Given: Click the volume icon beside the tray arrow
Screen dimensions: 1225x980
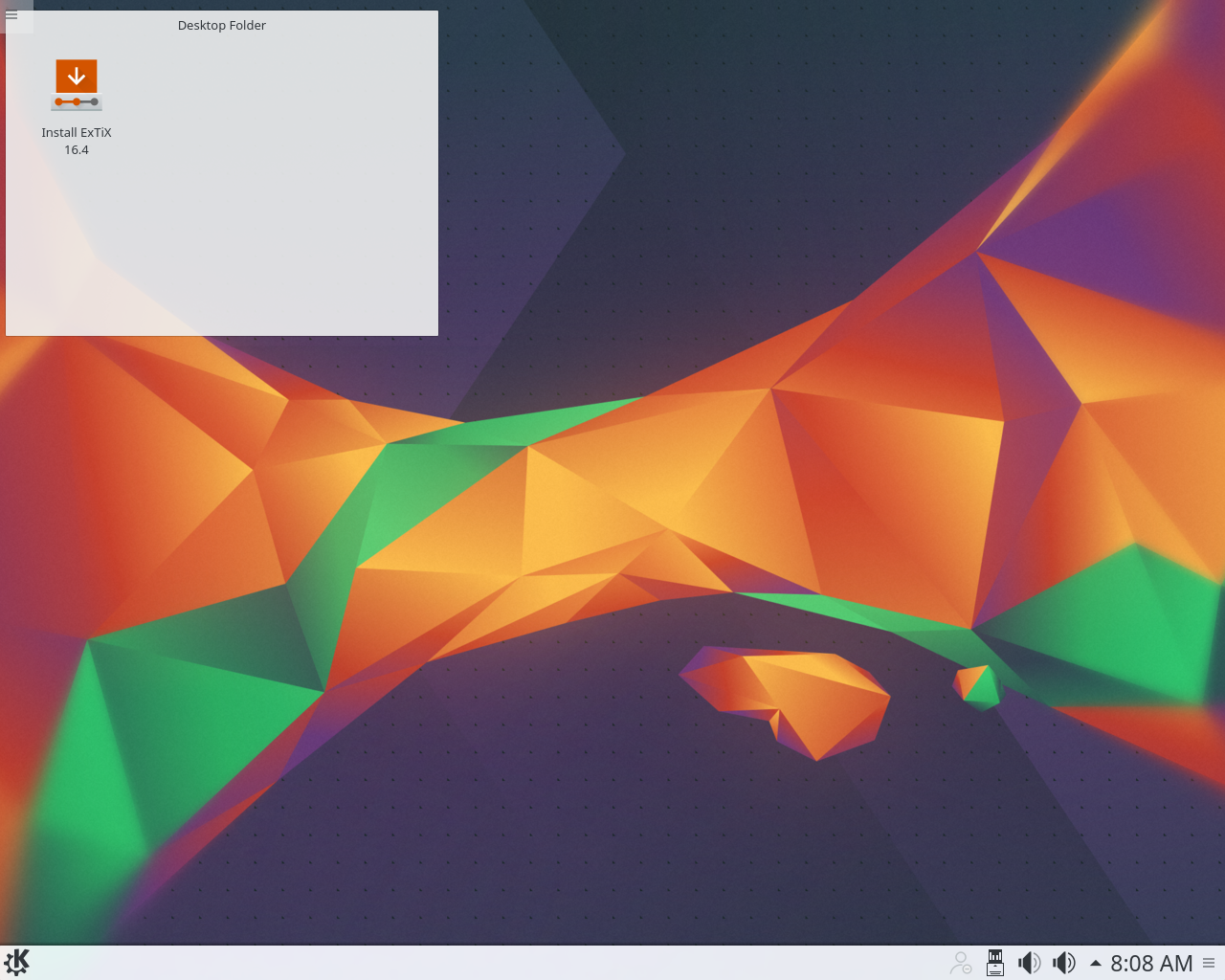Looking at the screenshot, I should 1064,963.
